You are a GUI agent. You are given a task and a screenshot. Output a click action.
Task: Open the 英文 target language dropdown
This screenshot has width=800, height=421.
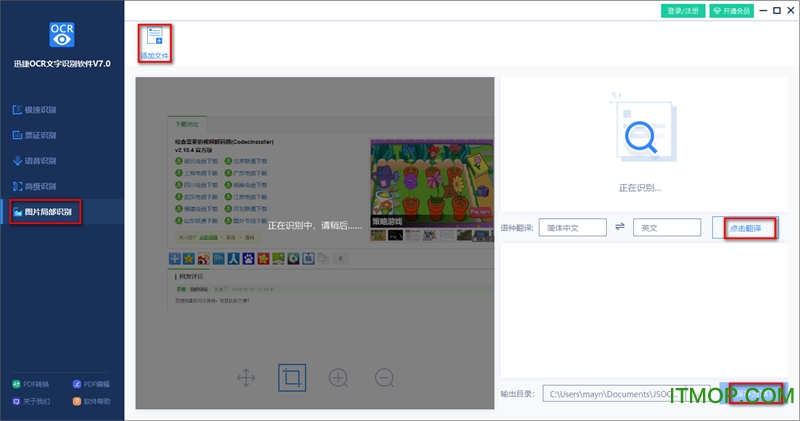tap(667, 228)
